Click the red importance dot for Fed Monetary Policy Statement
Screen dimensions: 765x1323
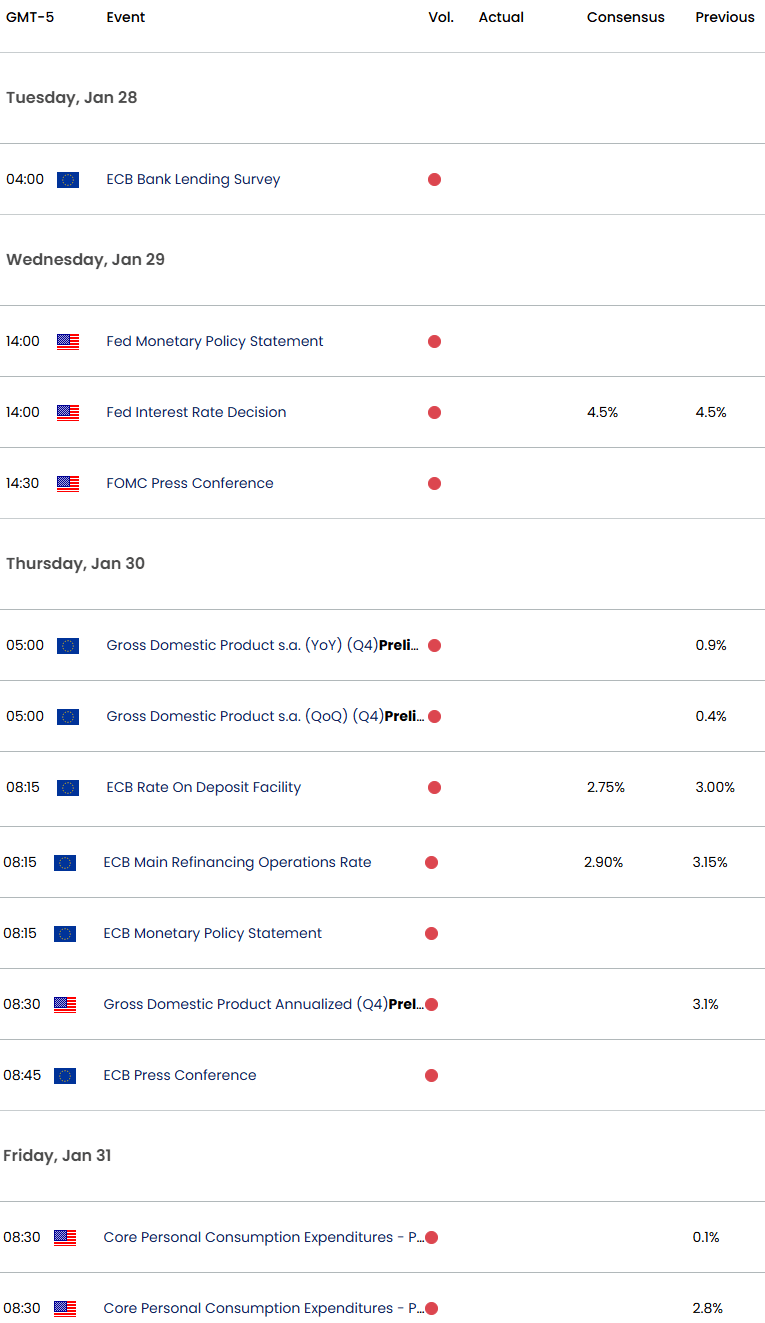point(434,341)
